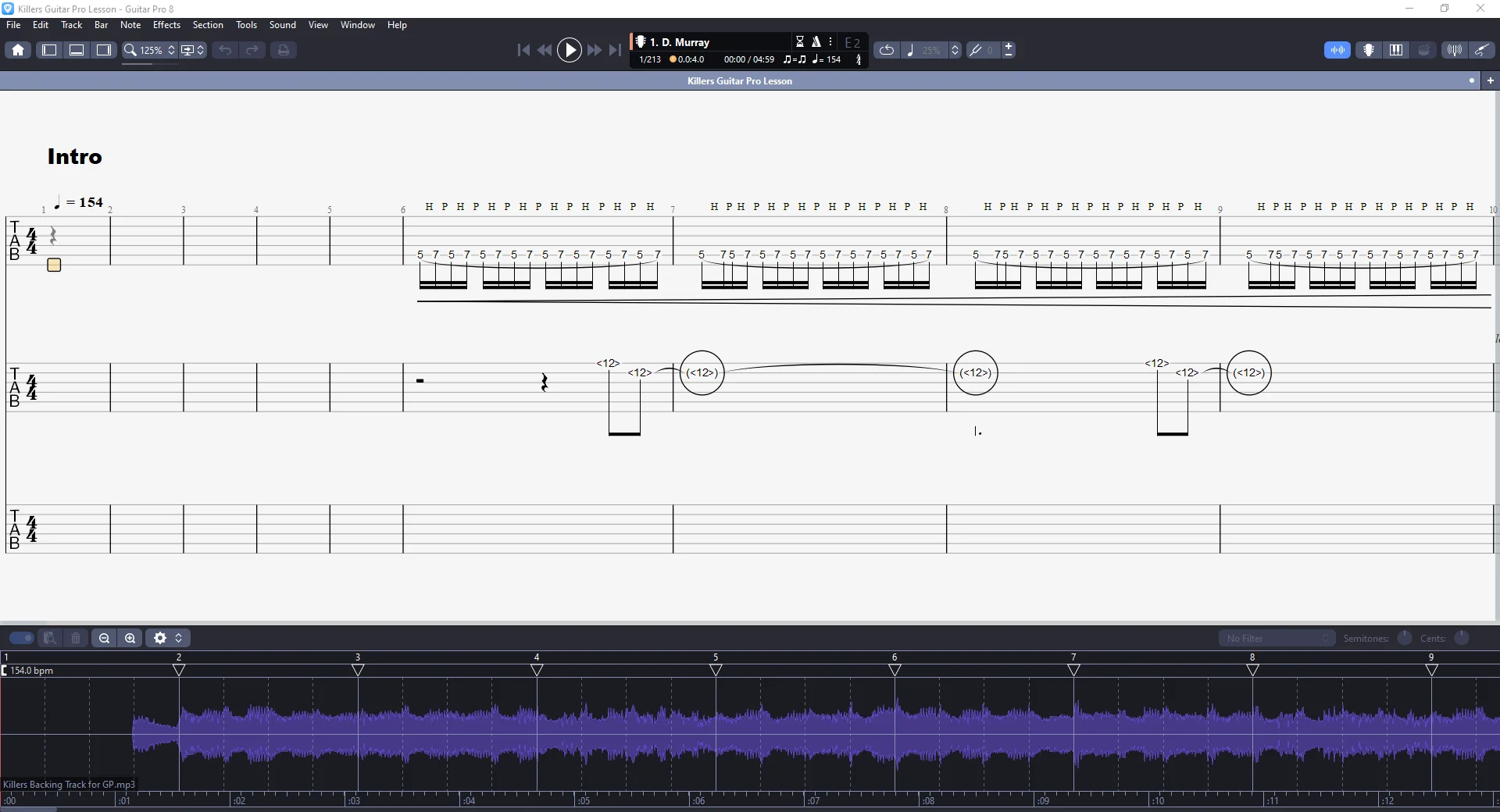
Task: Open the Effects menu
Action: [x=166, y=25]
